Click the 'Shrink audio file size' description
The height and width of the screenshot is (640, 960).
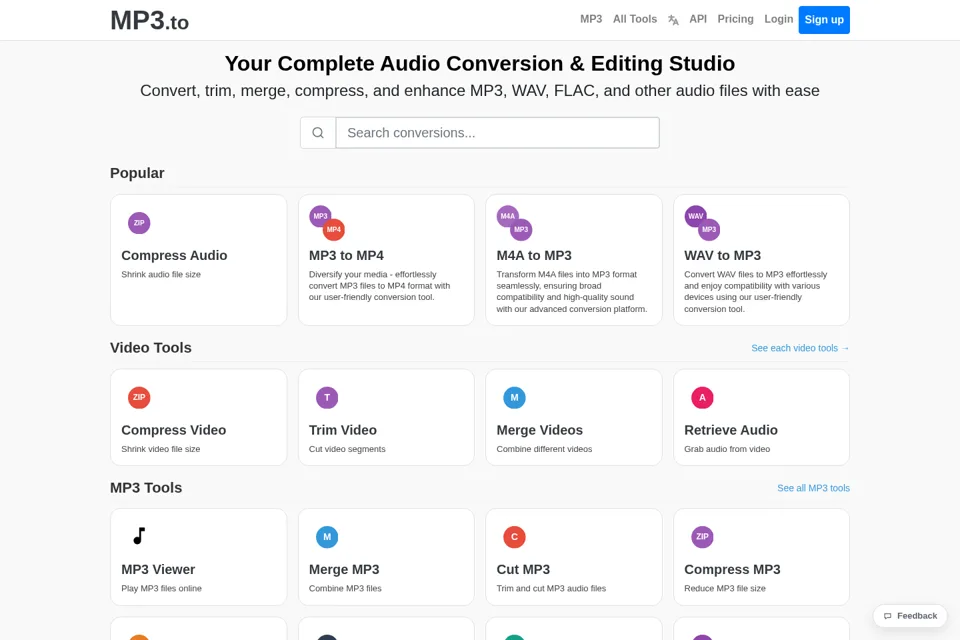pos(161,274)
